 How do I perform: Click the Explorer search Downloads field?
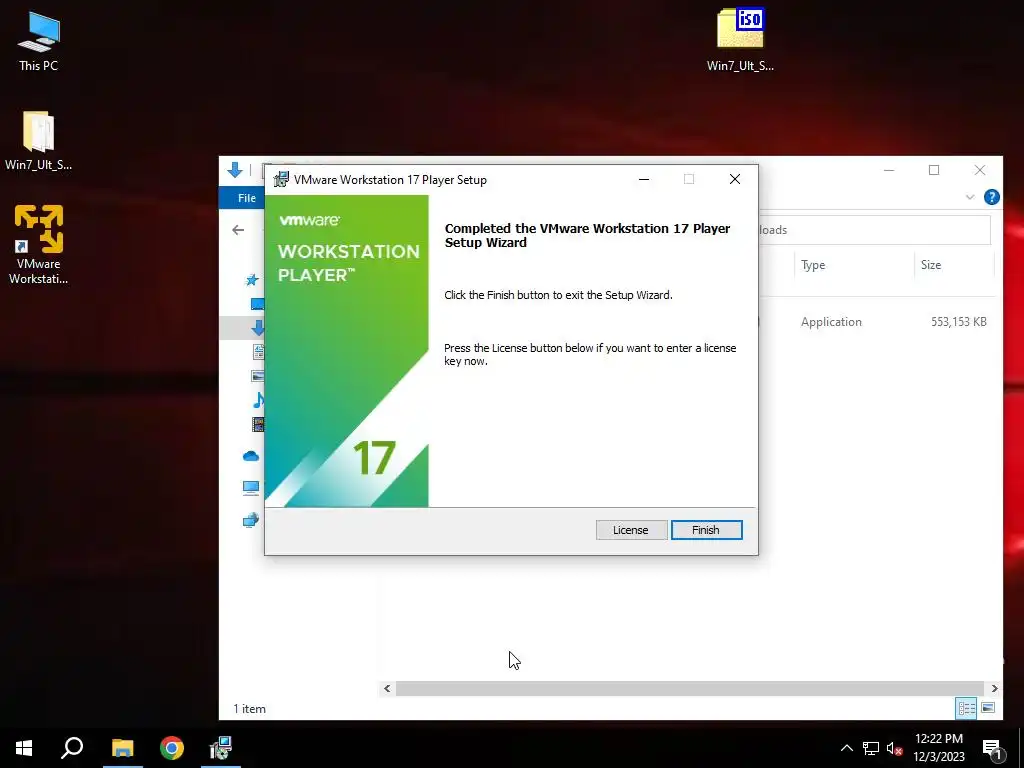pos(874,230)
